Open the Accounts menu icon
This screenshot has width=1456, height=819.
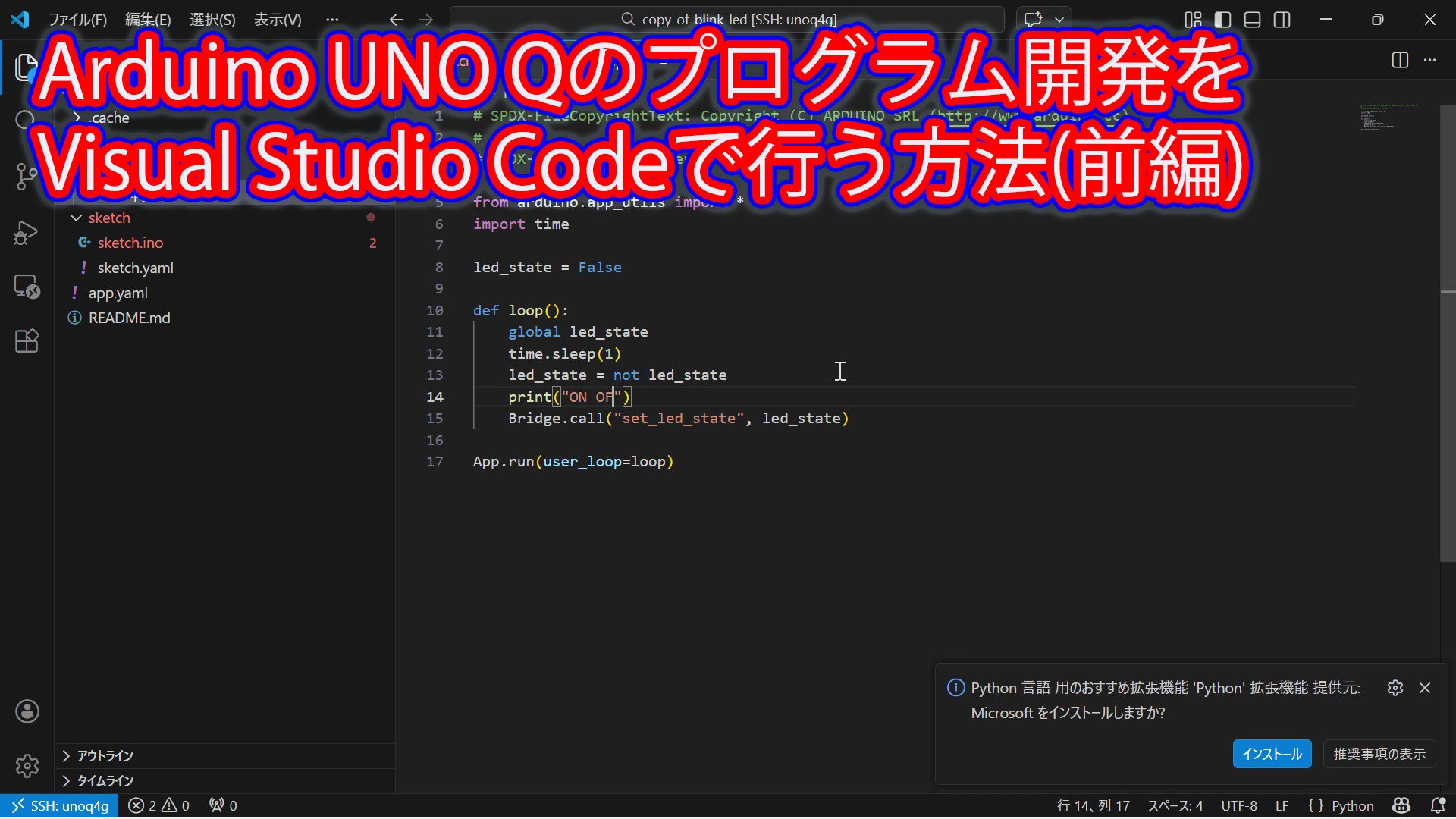[27, 711]
